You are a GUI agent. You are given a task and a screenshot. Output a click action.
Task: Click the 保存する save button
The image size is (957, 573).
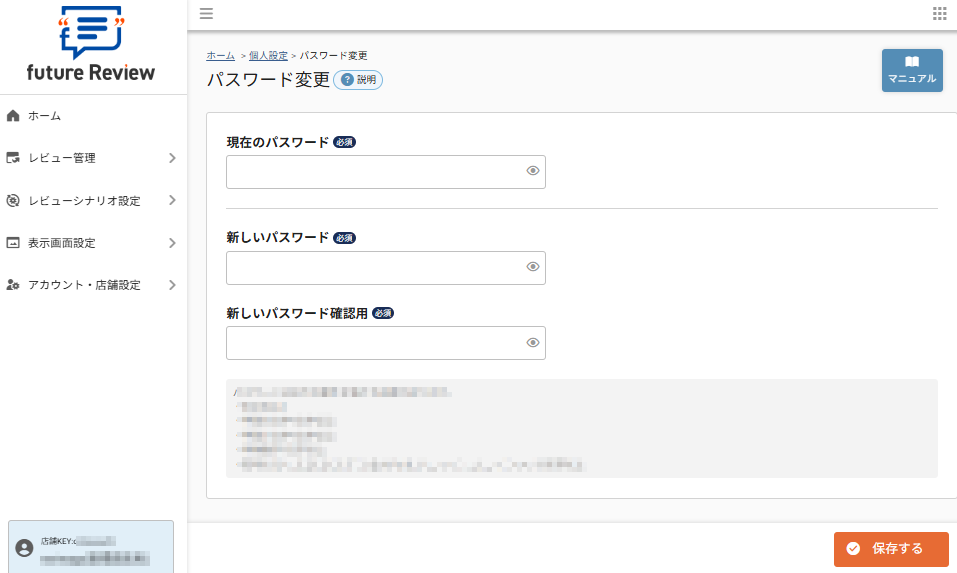891,549
